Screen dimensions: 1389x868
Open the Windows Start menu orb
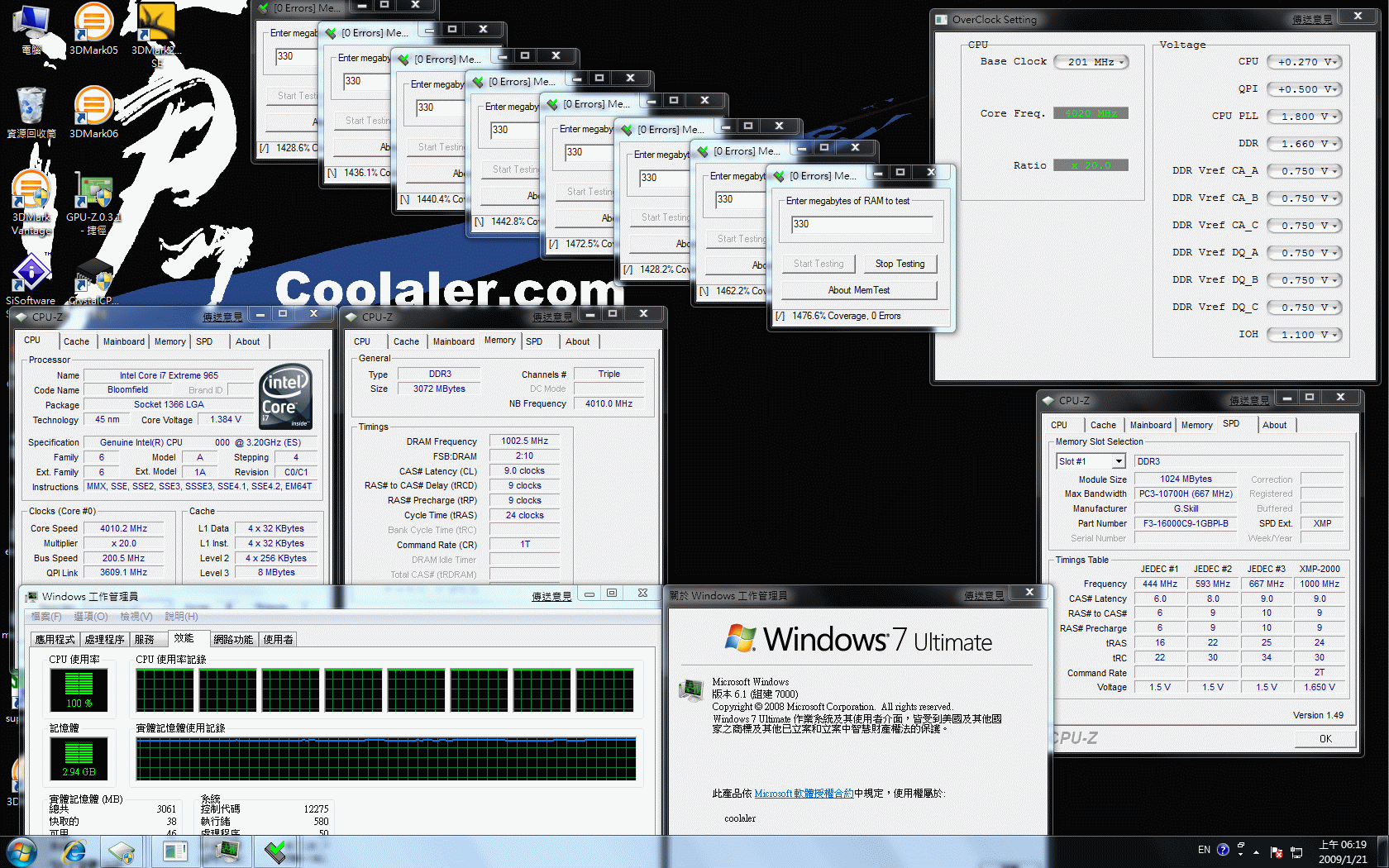click(21, 851)
